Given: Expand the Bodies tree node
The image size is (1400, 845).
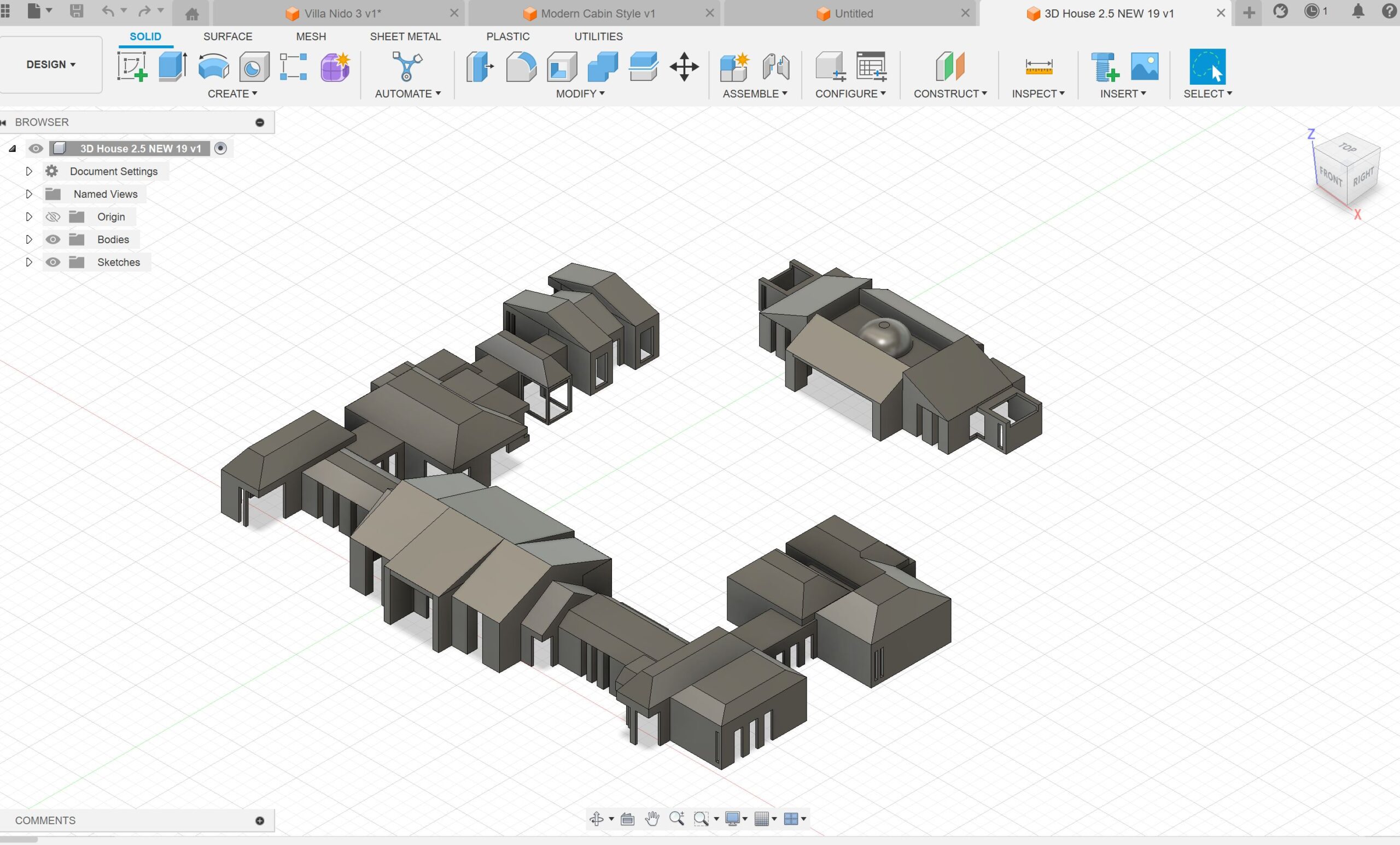Looking at the screenshot, I should point(29,239).
